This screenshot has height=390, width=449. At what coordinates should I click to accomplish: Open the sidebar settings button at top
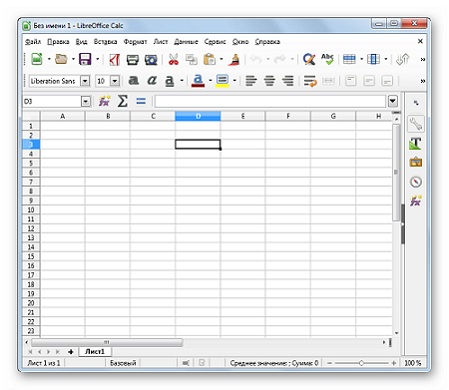coord(416,103)
